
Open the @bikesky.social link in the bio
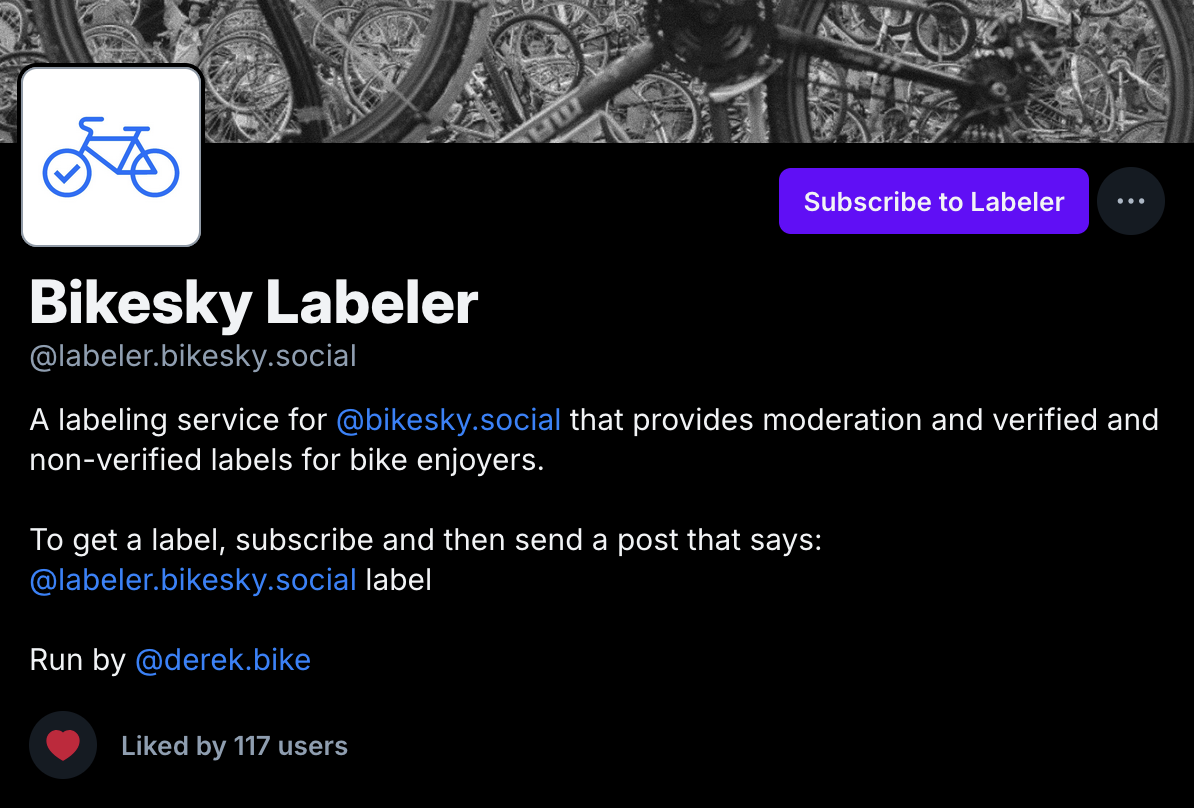coord(449,420)
